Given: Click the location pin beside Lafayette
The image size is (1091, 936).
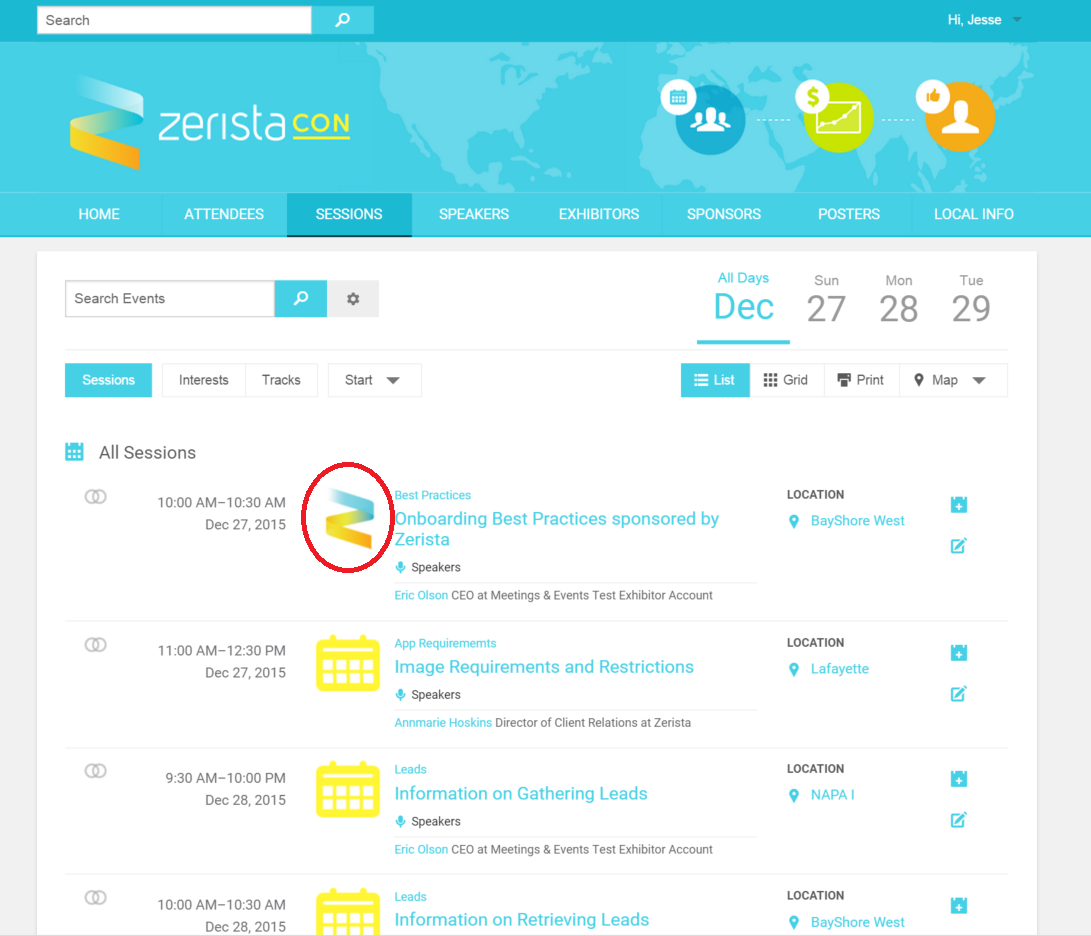Looking at the screenshot, I should [794, 669].
